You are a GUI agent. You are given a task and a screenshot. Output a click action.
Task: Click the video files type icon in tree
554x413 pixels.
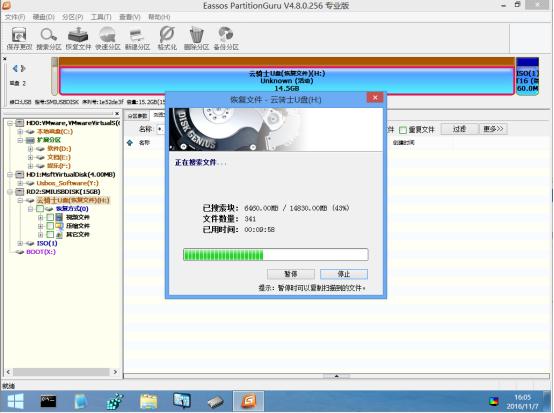(x=59, y=217)
